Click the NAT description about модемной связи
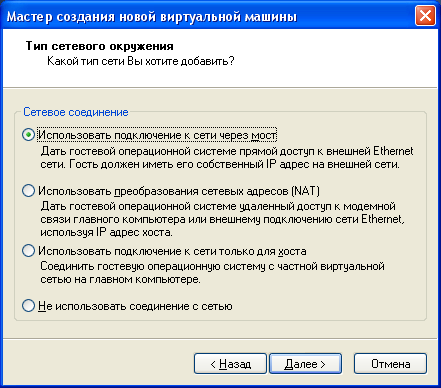The height and width of the screenshot is (388, 441). 222,219
